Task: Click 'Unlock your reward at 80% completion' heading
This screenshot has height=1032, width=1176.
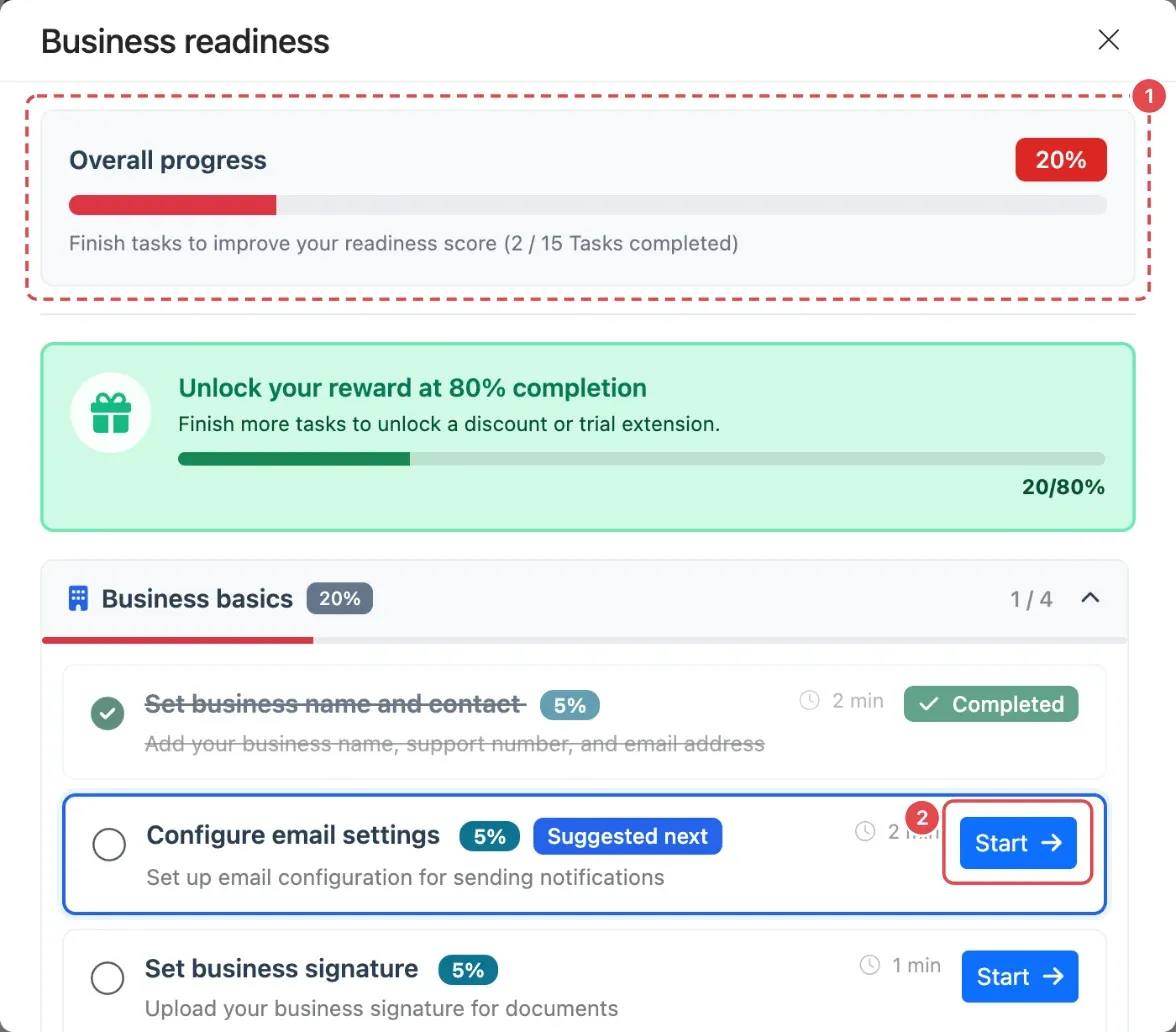Action: (412, 388)
